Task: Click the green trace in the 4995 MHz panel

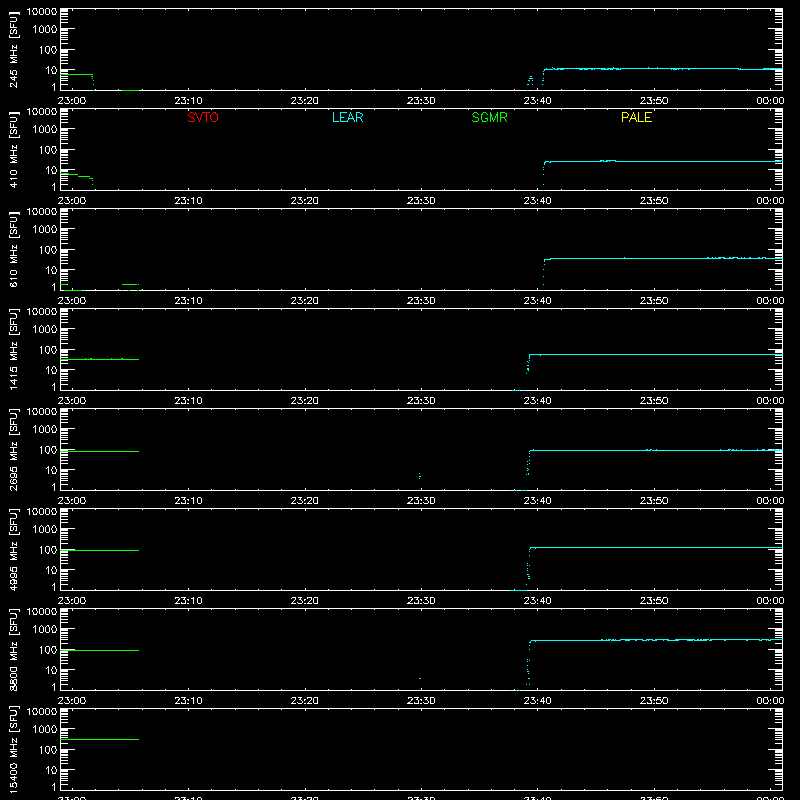Action: pyautogui.click(x=99, y=551)
